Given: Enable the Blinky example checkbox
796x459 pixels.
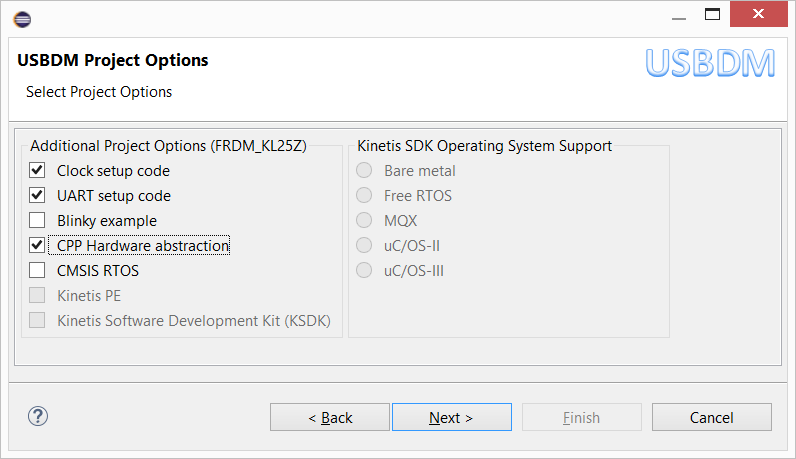Looking at the screenshot, I should coord(38,221).
